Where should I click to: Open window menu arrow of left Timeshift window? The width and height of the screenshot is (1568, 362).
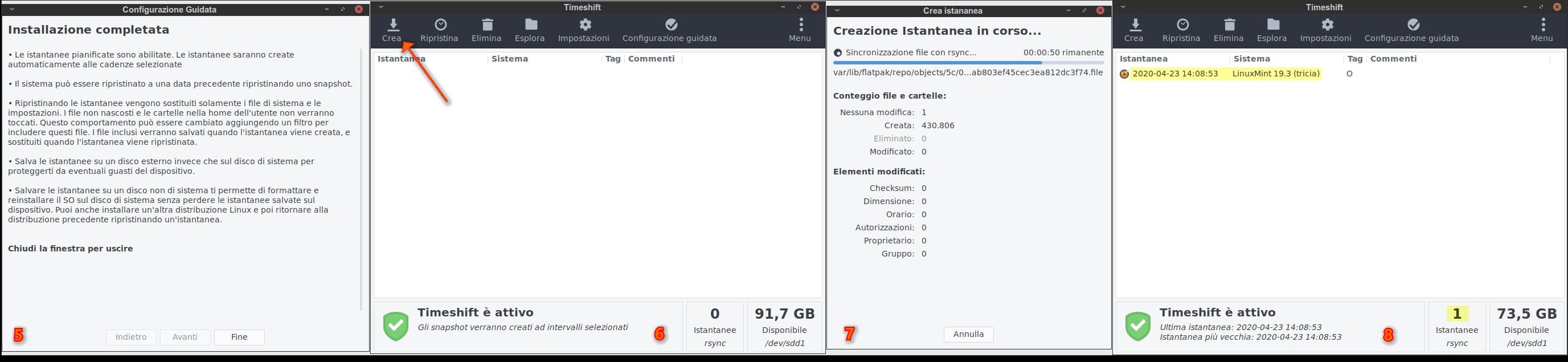382,7
